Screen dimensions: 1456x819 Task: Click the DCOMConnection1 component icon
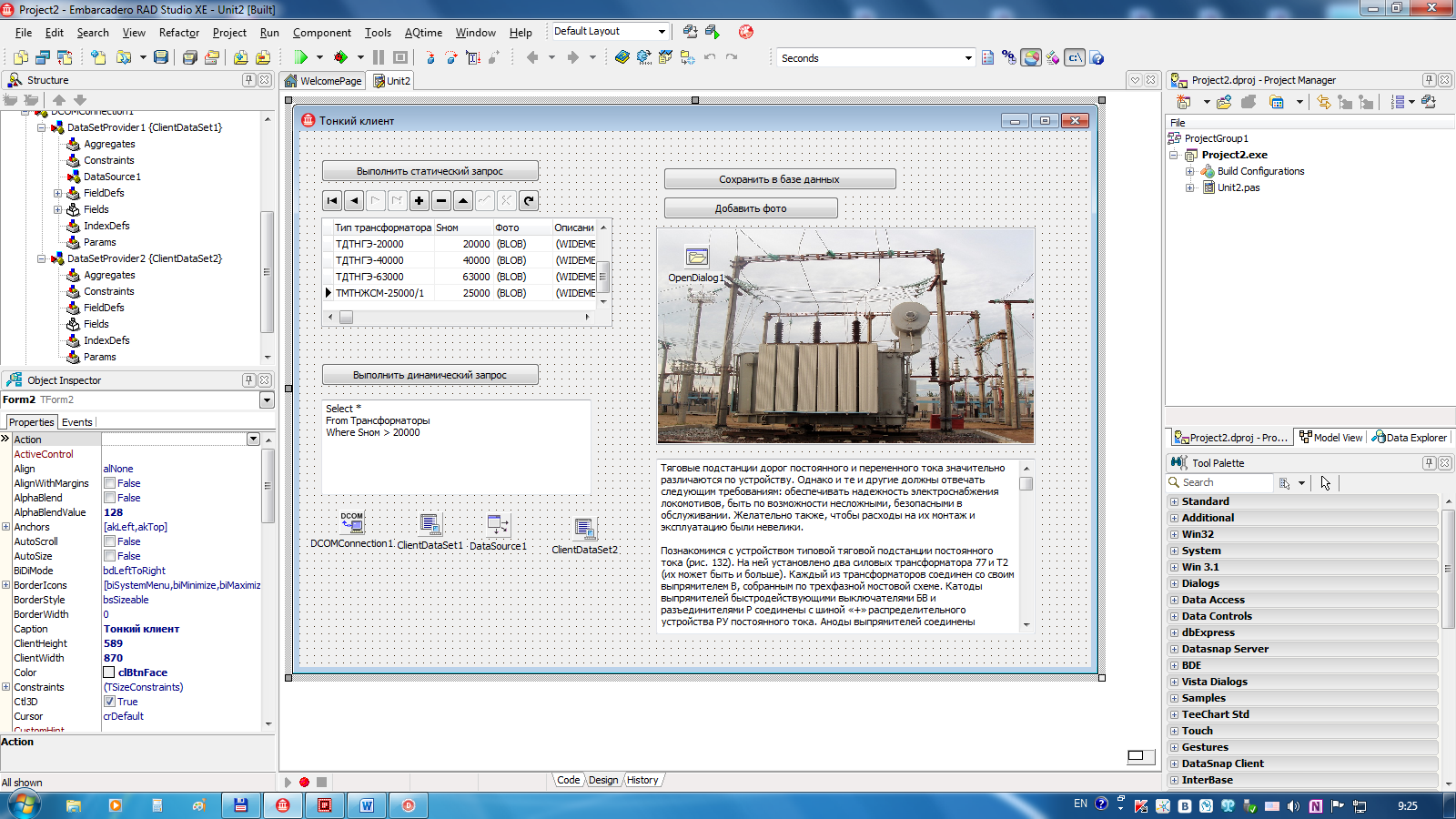coord(352,522)
